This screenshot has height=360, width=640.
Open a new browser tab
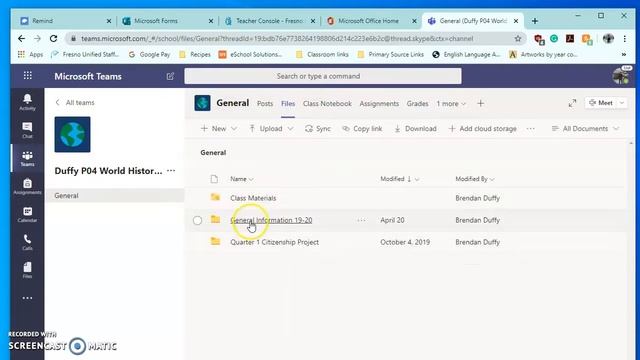click(x=535, y=20)
